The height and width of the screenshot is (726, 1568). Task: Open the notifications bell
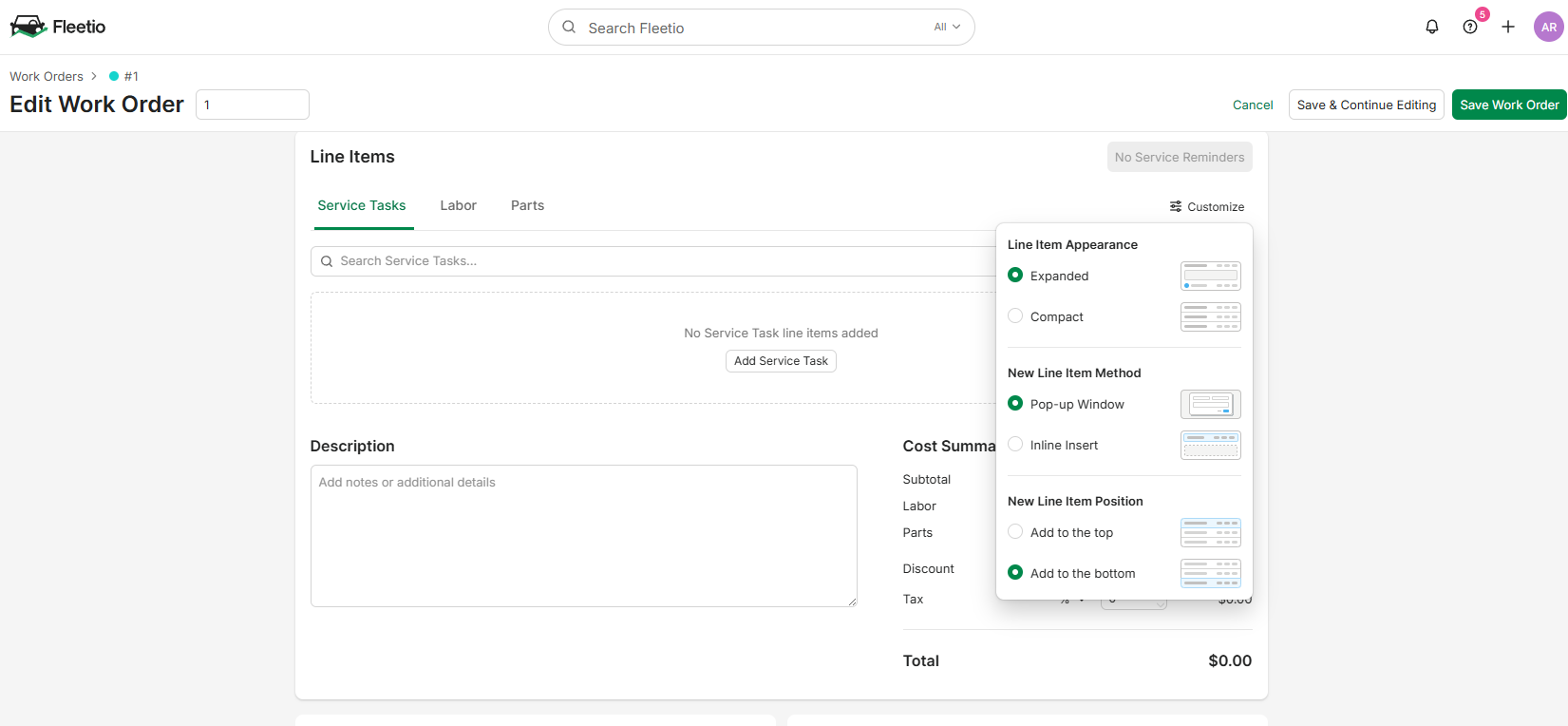1432,27
